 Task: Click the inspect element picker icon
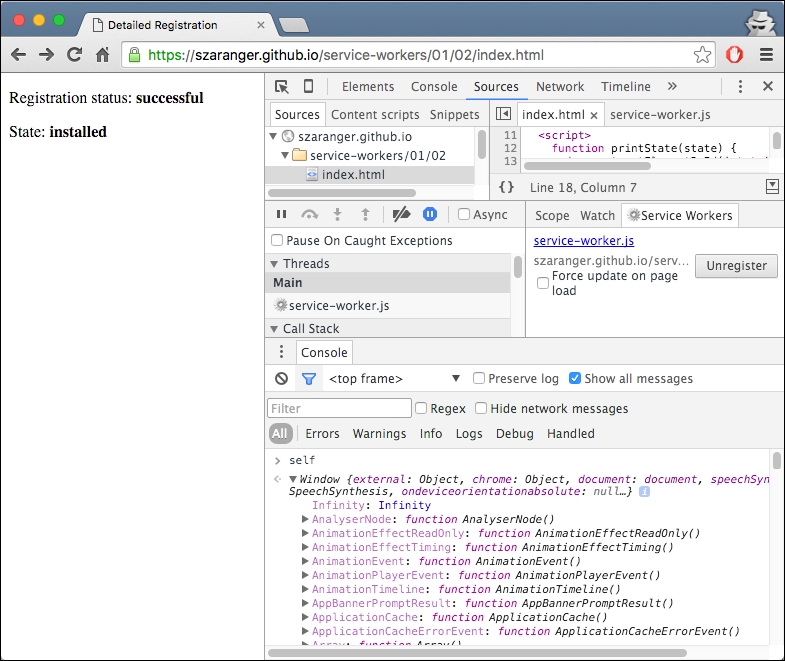pyautogui.click(x=282, y=87)
